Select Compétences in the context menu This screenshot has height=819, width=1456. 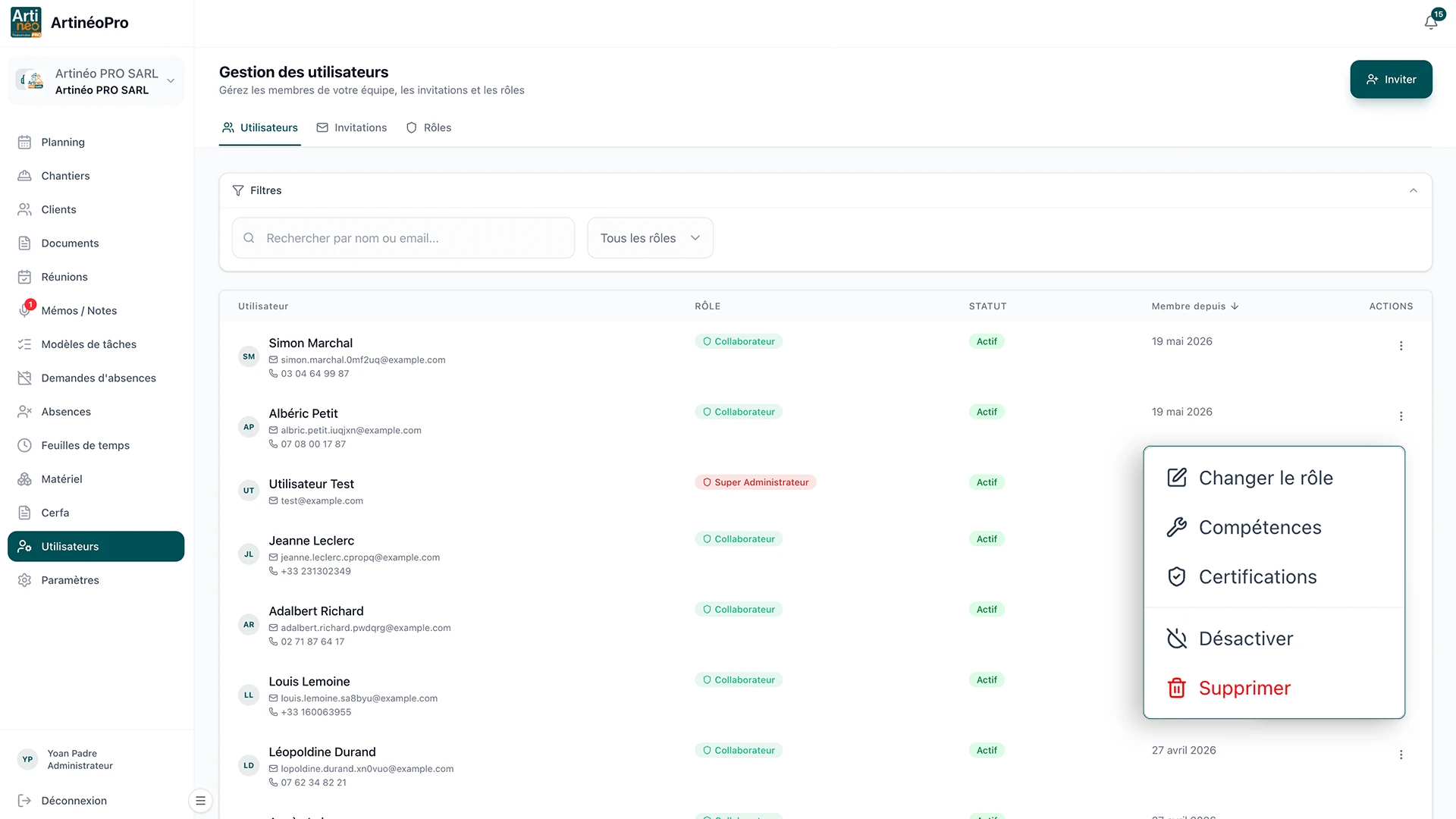[1274, 528]
